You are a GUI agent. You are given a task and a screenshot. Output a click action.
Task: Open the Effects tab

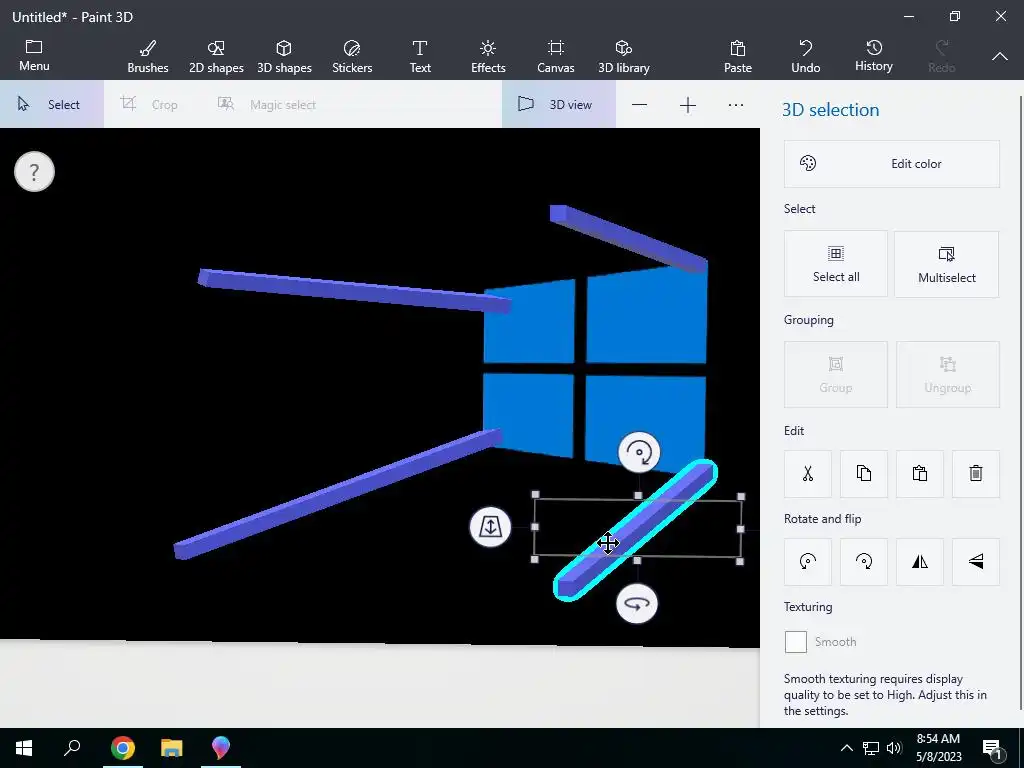click(488, 57)
